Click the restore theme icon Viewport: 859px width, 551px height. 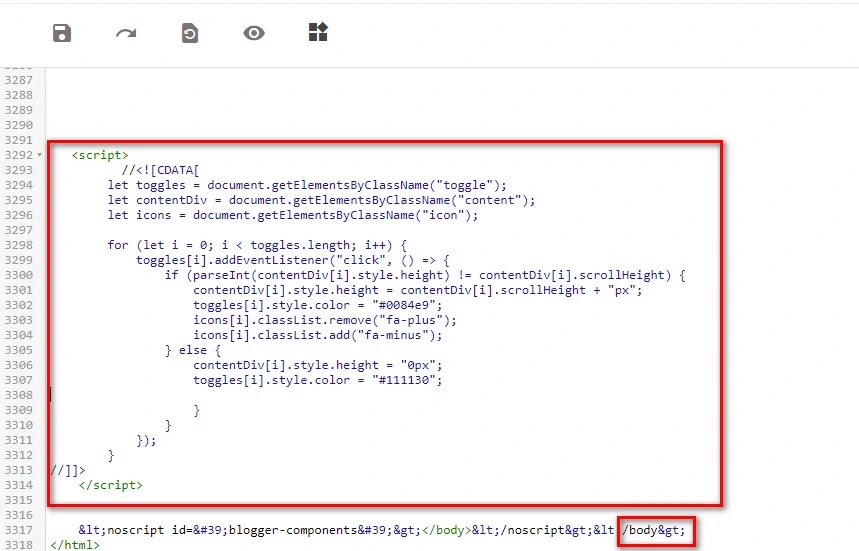(x=190, y=33)
